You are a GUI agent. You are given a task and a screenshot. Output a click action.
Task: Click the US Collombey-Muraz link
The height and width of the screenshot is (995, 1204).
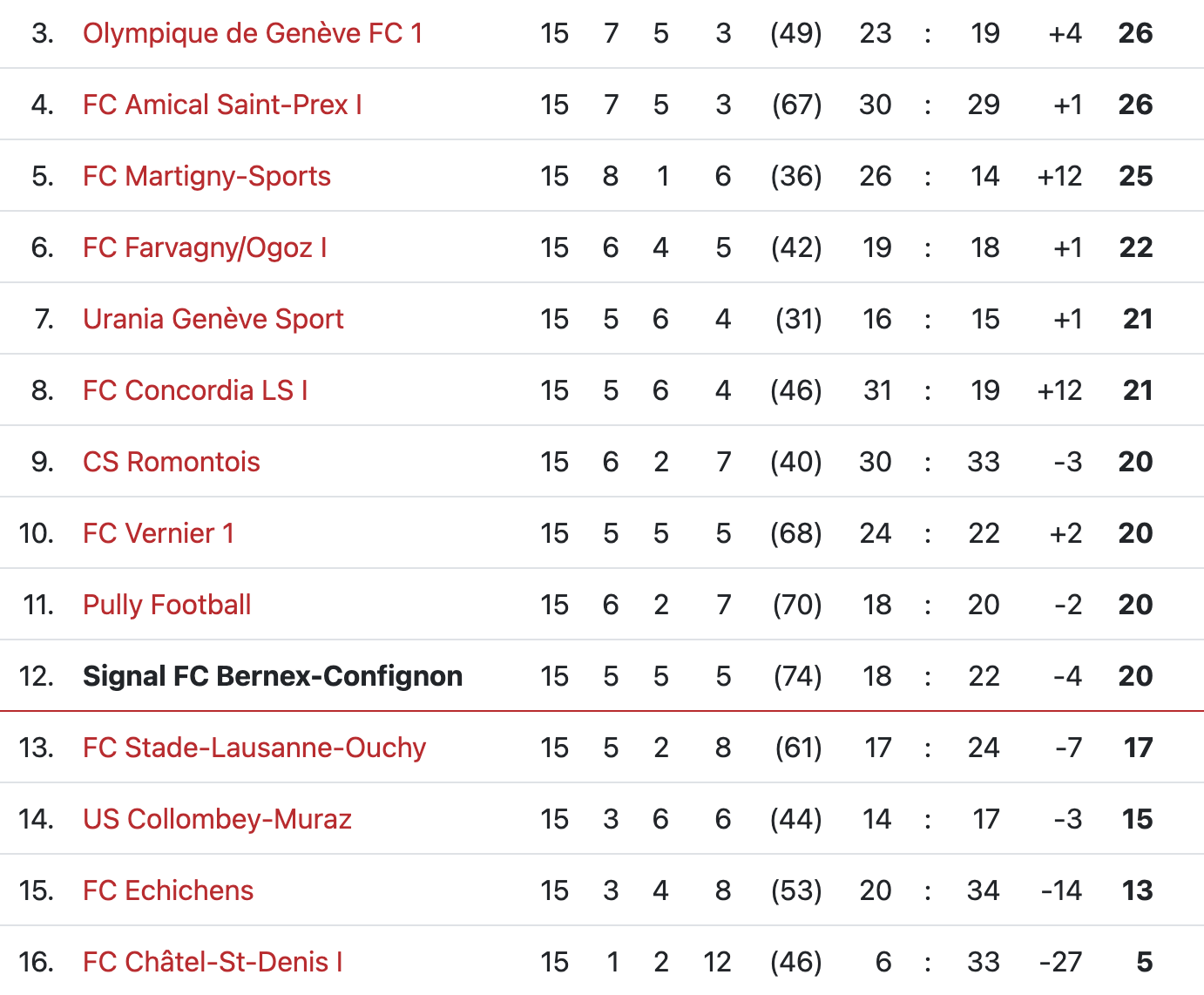218,819
